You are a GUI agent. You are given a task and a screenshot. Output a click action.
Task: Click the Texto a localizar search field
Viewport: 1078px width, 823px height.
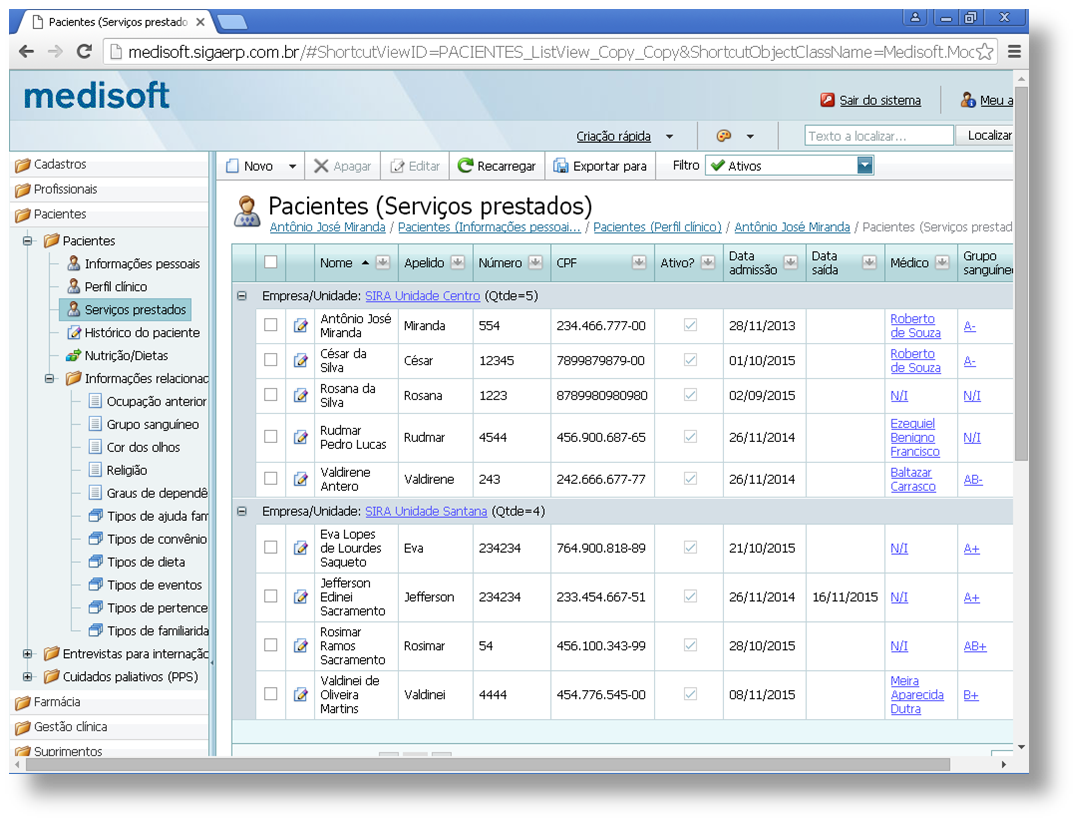878,136
